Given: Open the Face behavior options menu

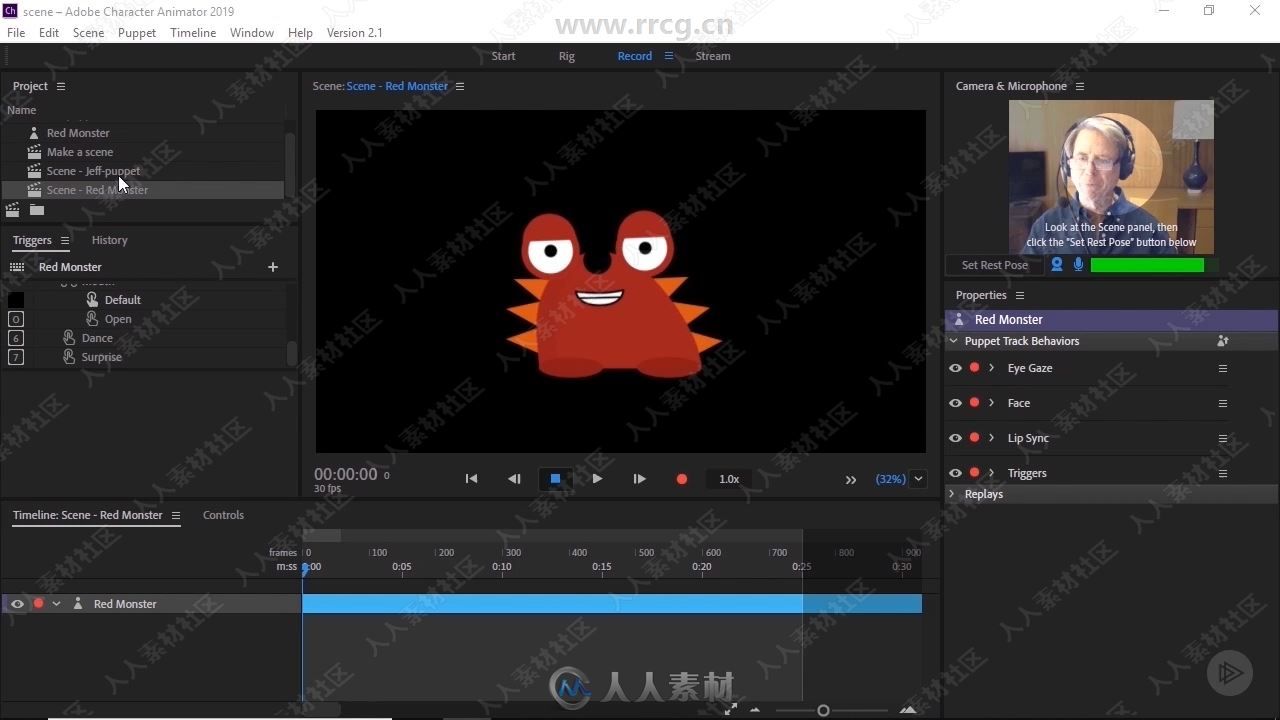Looking at the screenshot, I should pyautogui.click(x=1222, y=403).
